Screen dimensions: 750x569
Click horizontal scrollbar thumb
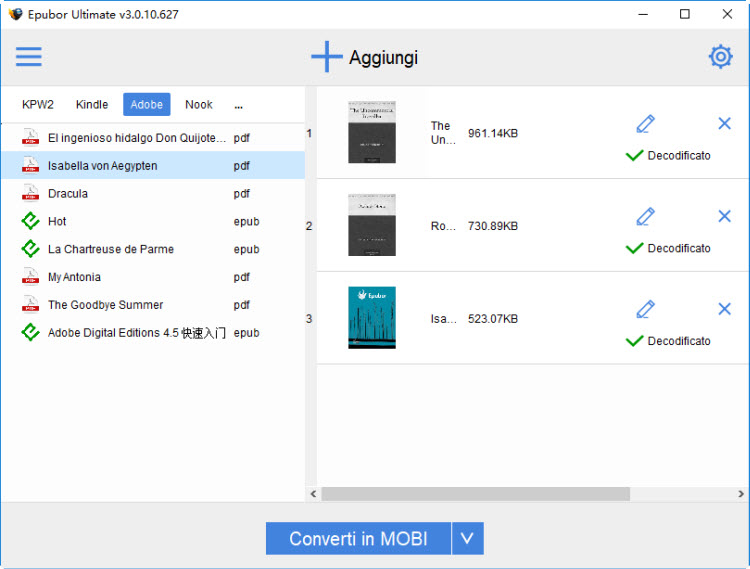point(475,493)
